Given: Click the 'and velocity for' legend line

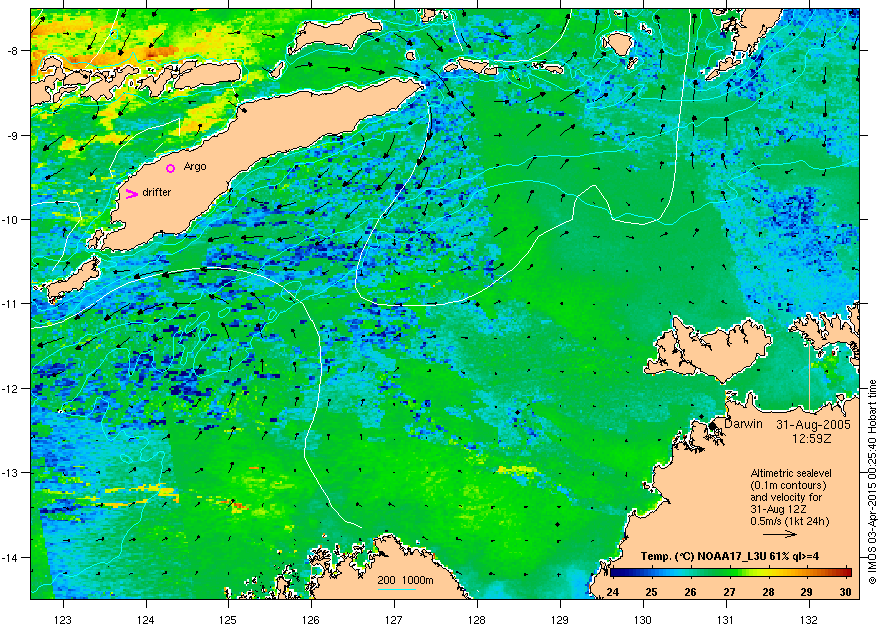Looking at the screenshot, I should coord(786,498).
